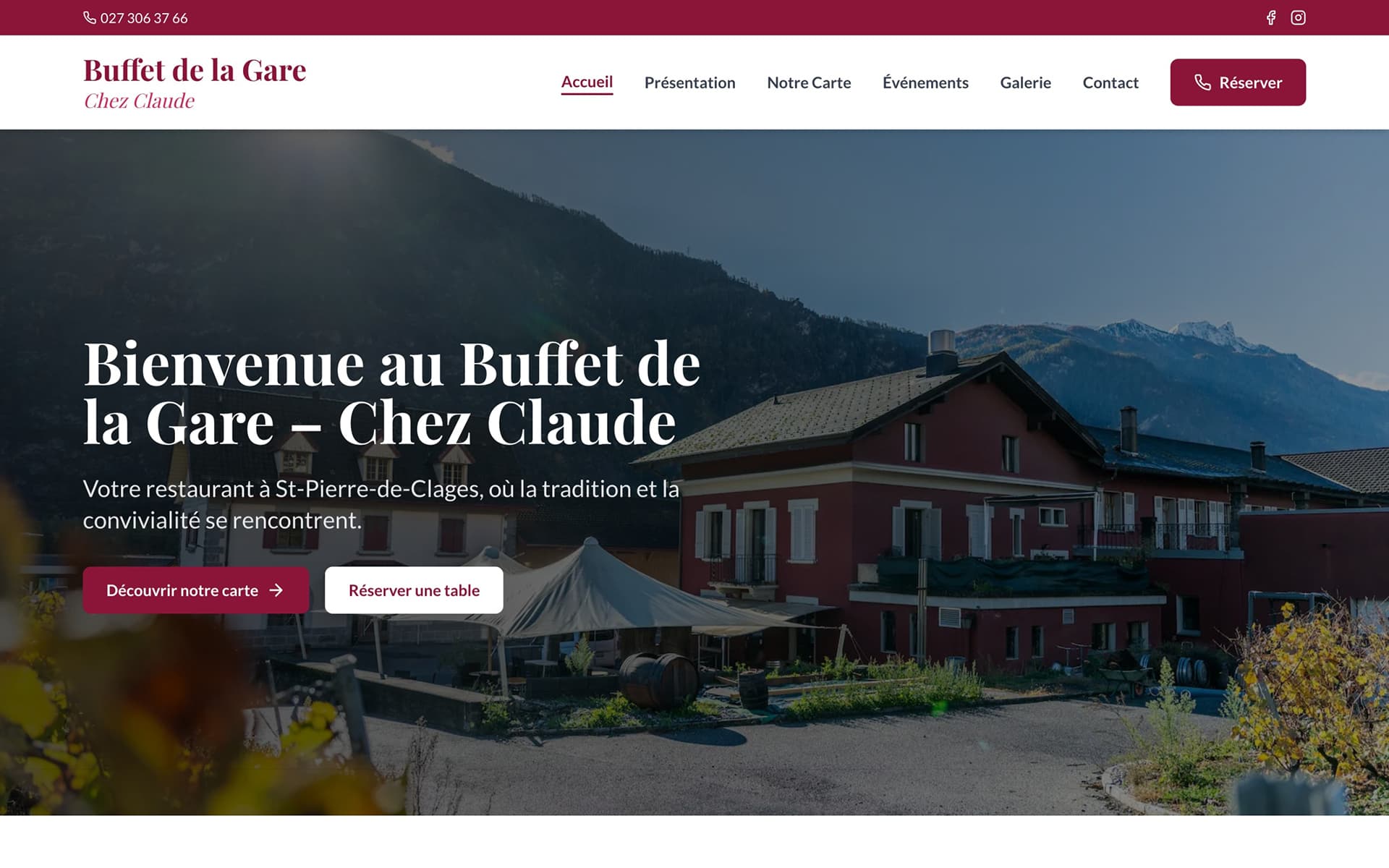Click Découvrir notre carte button
This screenshot has width=1389, height=868.
pyautogui.click(x=195, y=590)
